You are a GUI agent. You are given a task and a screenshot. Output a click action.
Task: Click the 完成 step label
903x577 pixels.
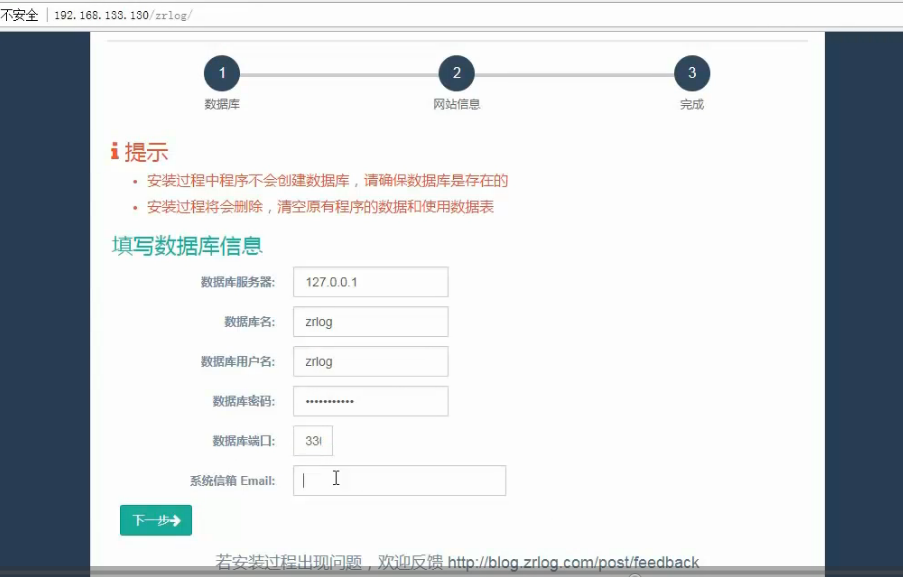tap(692, 104)
